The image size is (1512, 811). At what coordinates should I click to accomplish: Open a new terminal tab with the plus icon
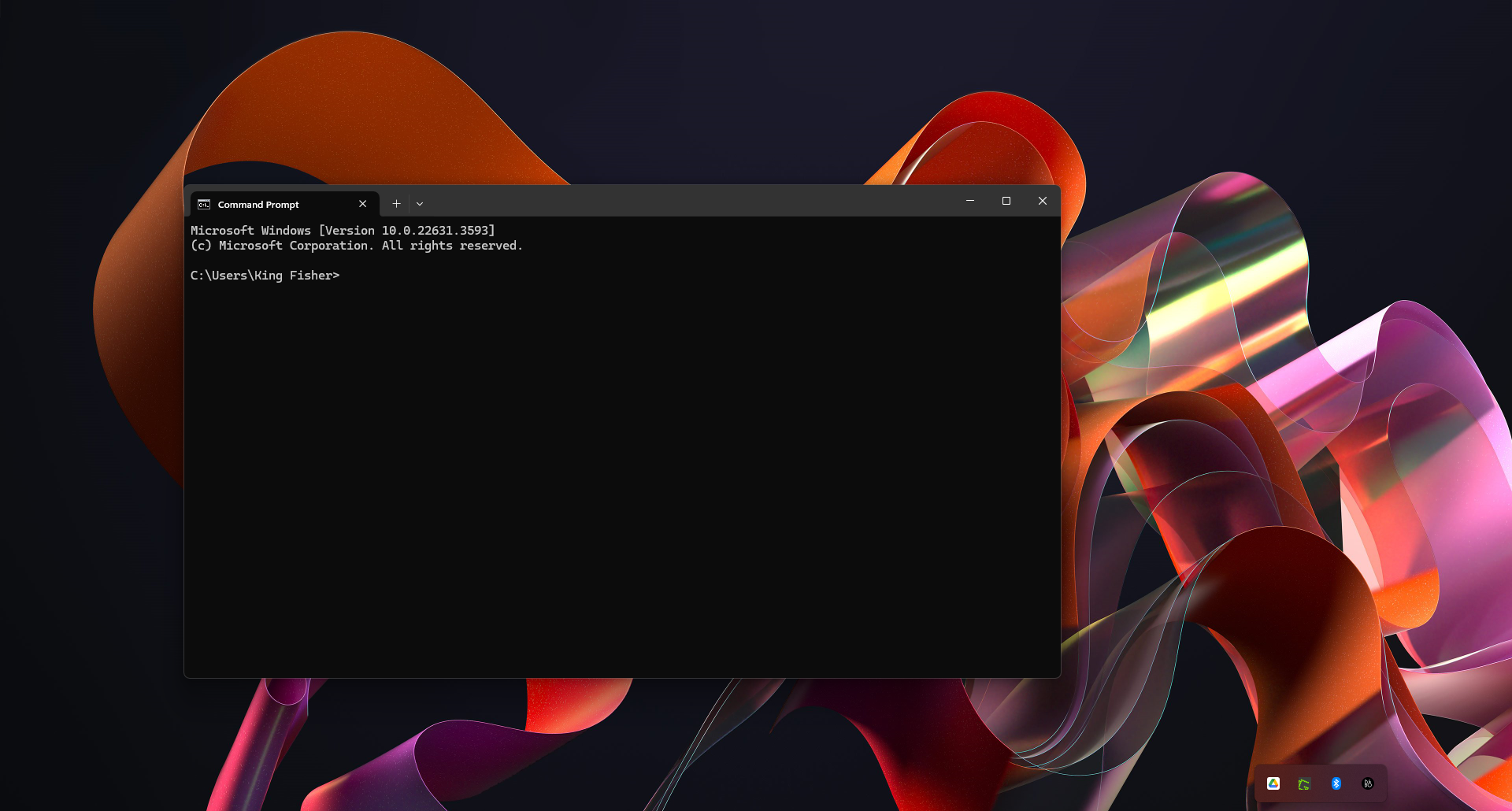pyautogui.click(x=396, y=203)
